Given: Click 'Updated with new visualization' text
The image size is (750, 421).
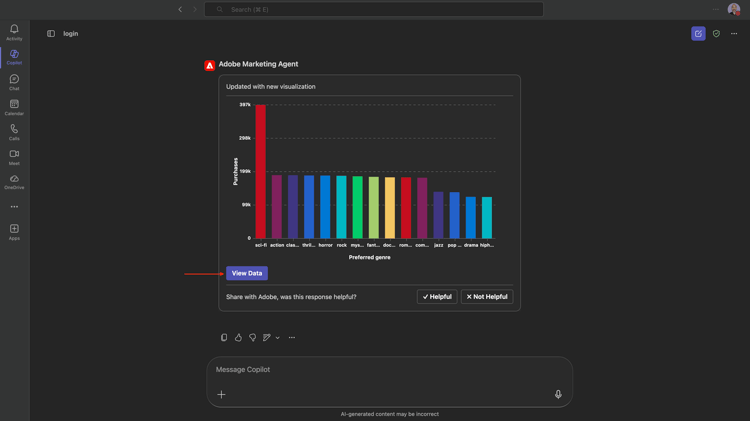Looking at the screenshot, I should point(271,87).
